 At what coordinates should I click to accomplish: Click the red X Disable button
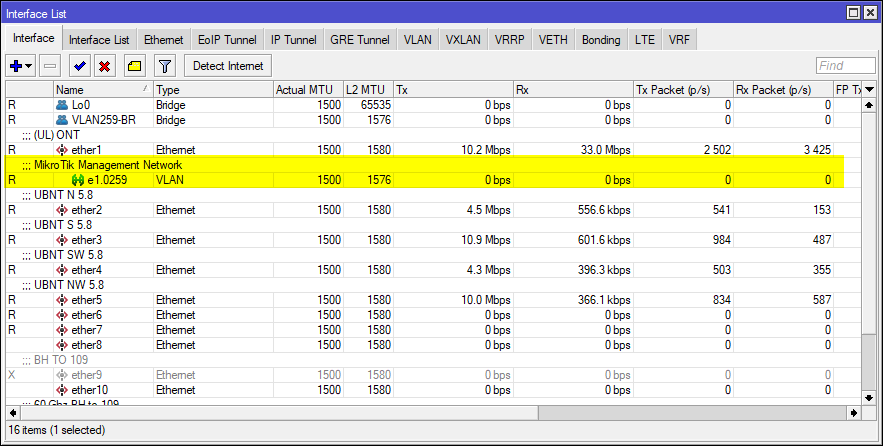[104, 66]
